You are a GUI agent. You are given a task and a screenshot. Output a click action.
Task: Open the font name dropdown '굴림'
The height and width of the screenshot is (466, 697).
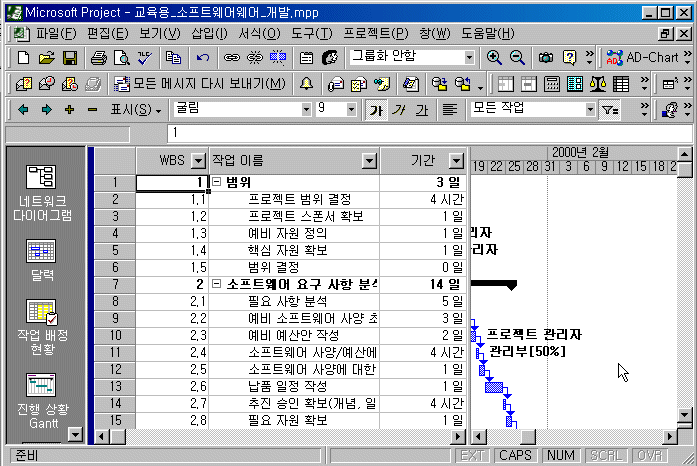(306, 109)
